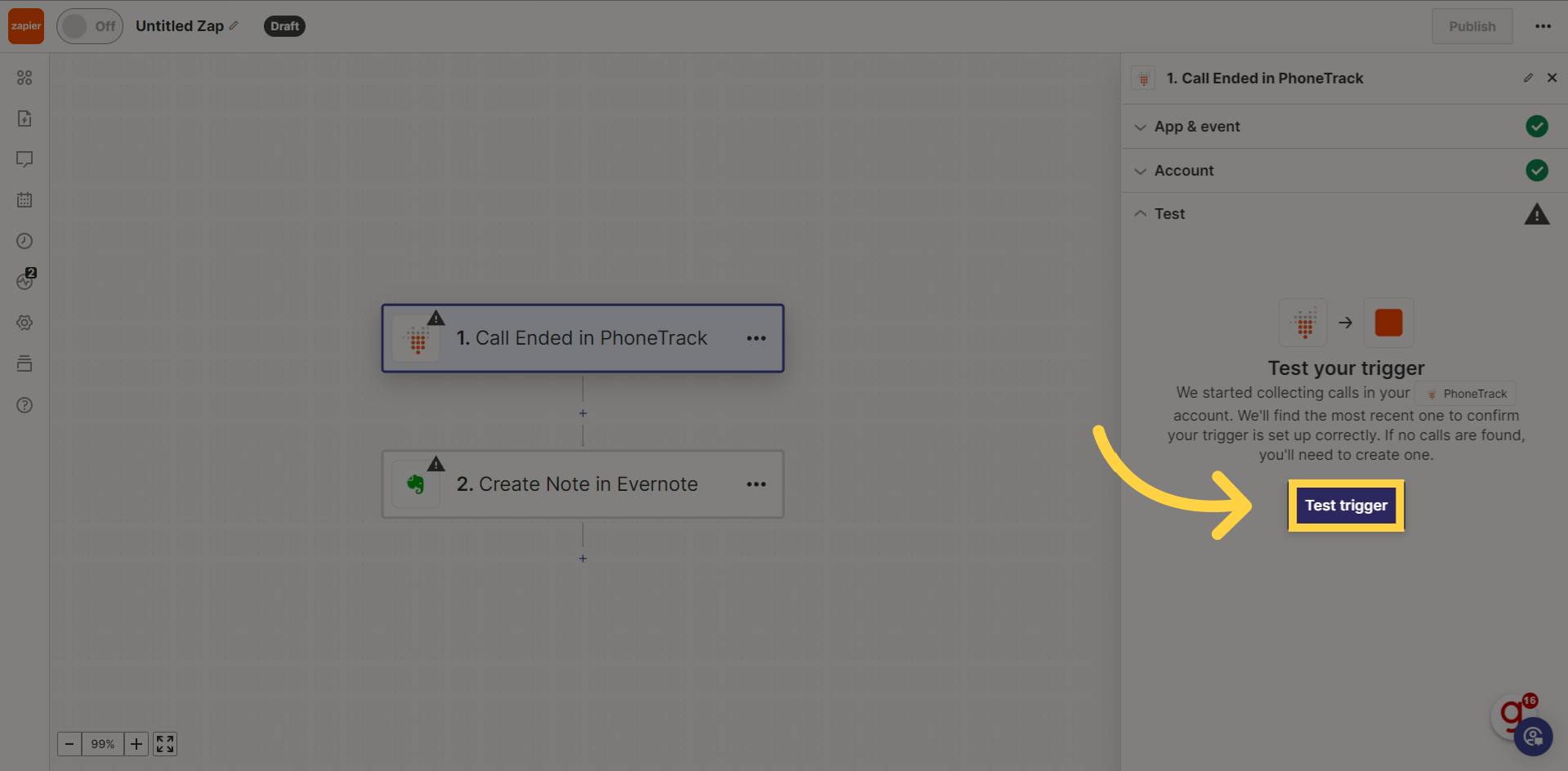The height and width of the screenshot is (771, 1568).
Task: Open the calendar icon in sidebar
Action: coord(25,200)
